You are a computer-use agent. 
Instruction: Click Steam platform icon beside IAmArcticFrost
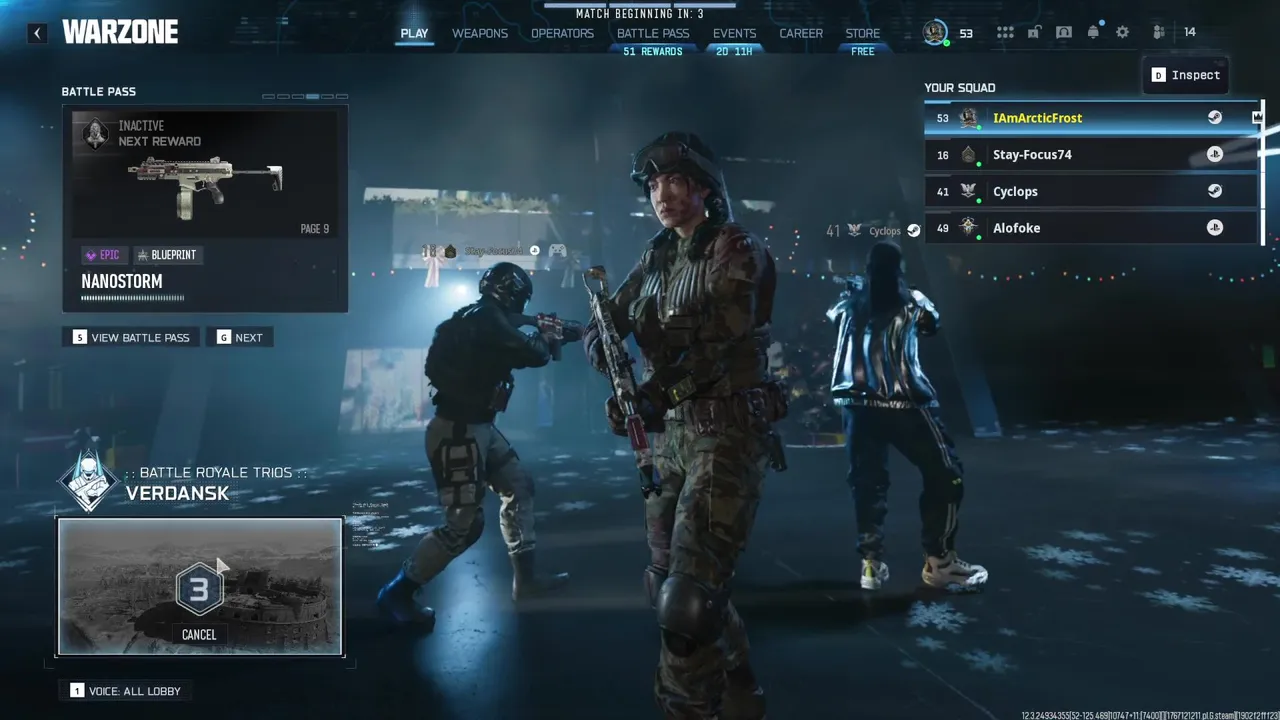click(x=1214, y=118)
